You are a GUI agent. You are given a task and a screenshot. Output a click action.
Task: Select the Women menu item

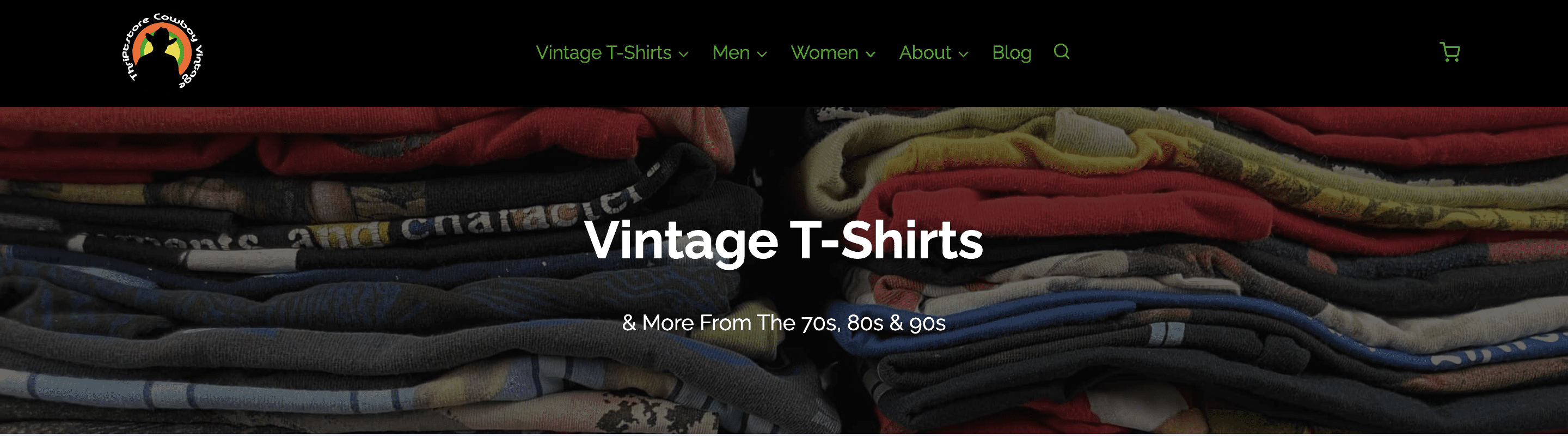click(x=824, y=52)
